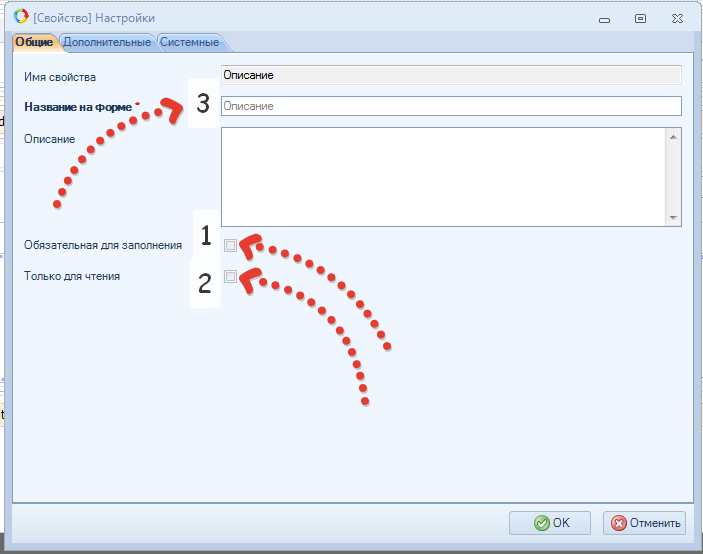Image resolution: width=703 pixels, height=554 pixels.
Task: Focus the large Описание text area
Action: (x=443, y=176)
